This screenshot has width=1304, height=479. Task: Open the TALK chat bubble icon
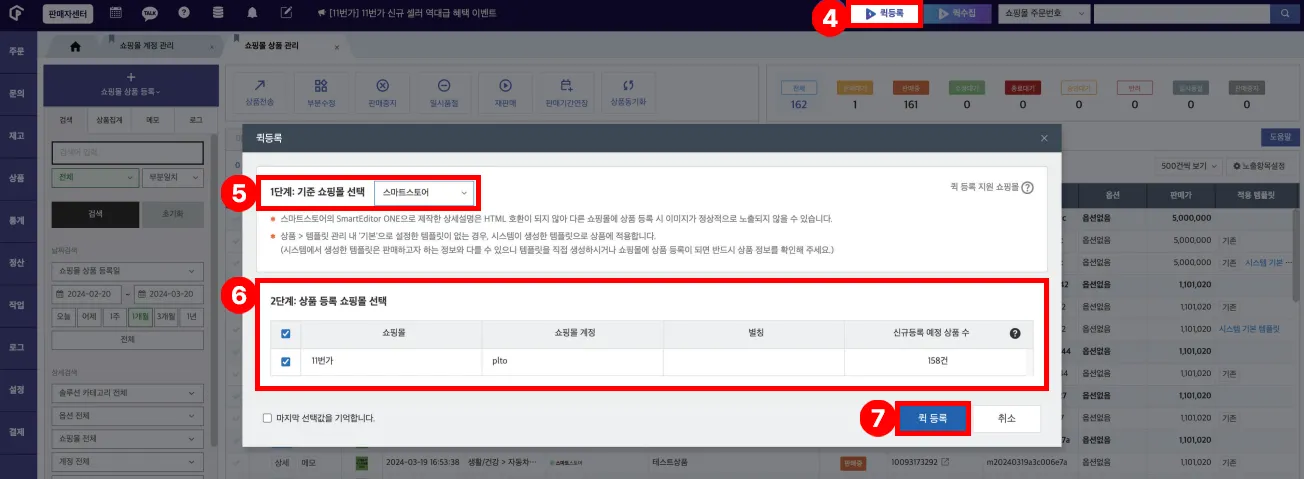[150, 13]
